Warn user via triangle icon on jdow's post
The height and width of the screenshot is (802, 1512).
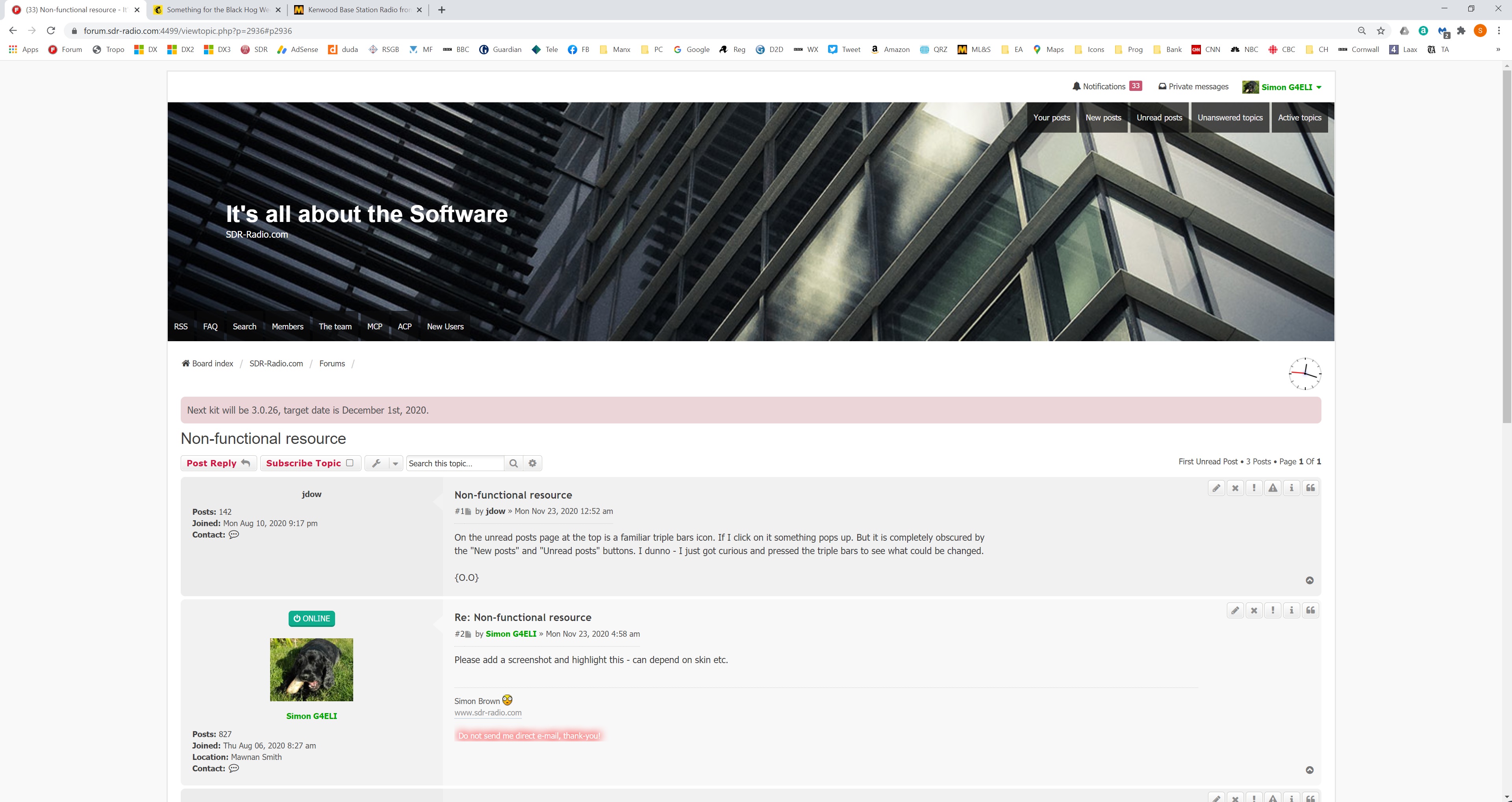click(x=1273, y=488)
